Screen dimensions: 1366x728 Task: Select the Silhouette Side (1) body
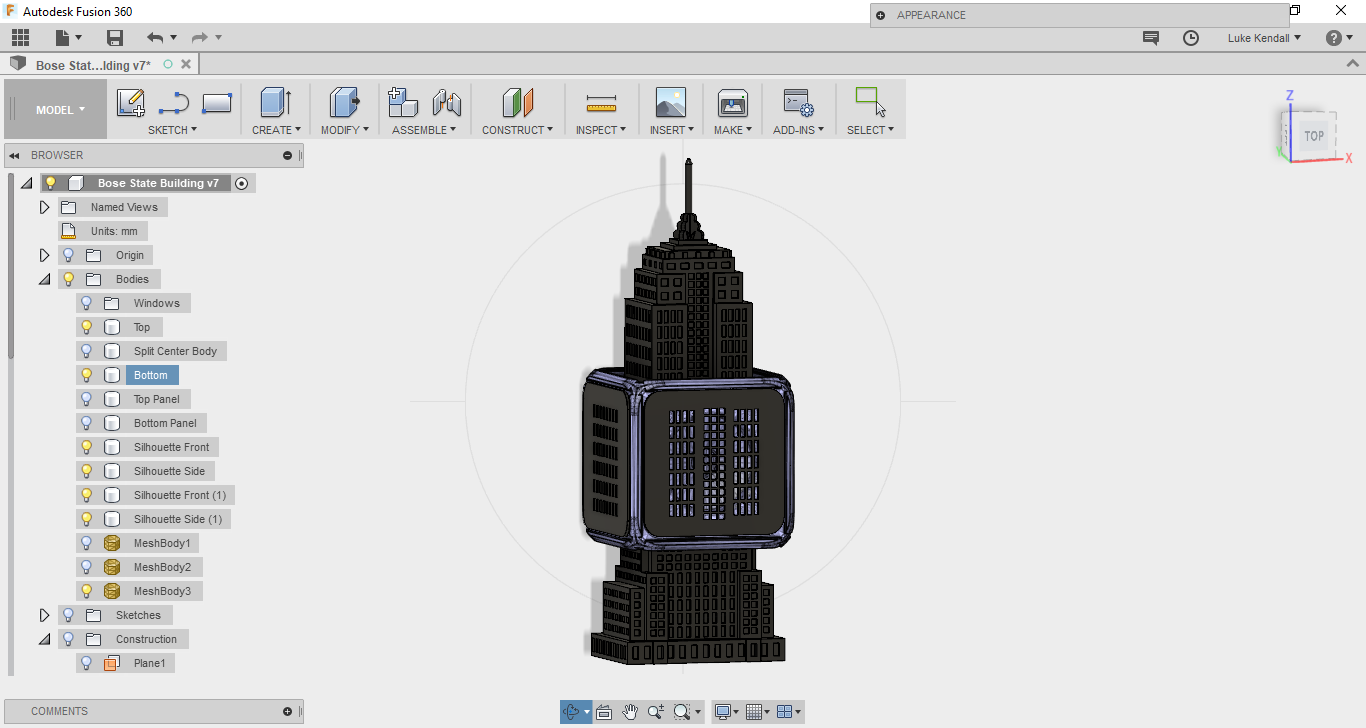click(179, 519)
